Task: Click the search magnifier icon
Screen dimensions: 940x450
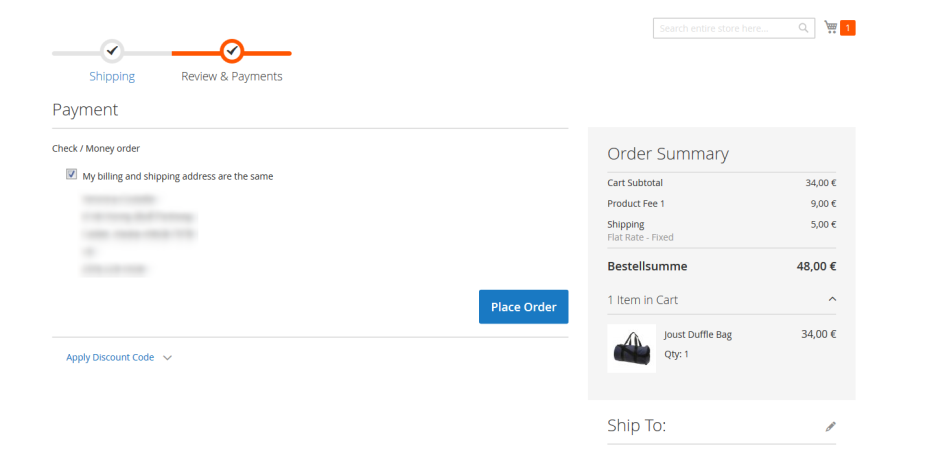Action: pos(803,28)
